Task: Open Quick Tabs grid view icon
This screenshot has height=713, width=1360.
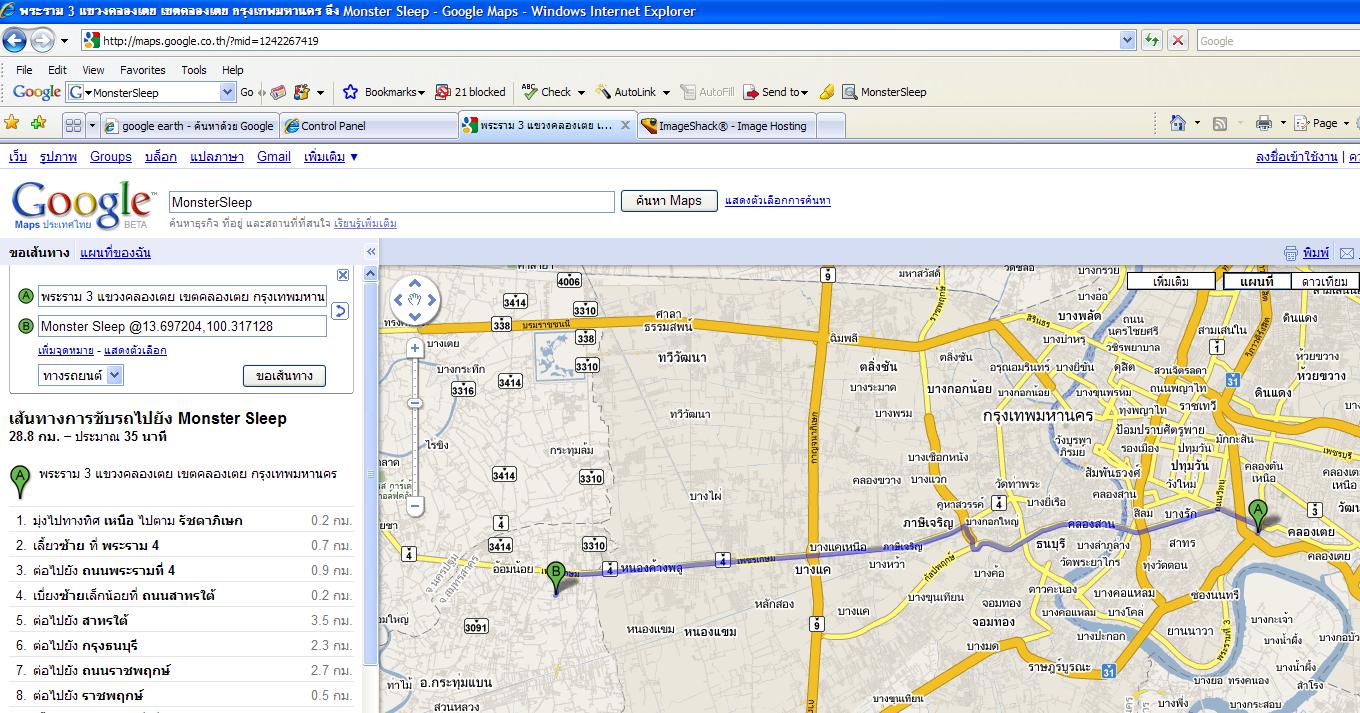Action: 72,125
